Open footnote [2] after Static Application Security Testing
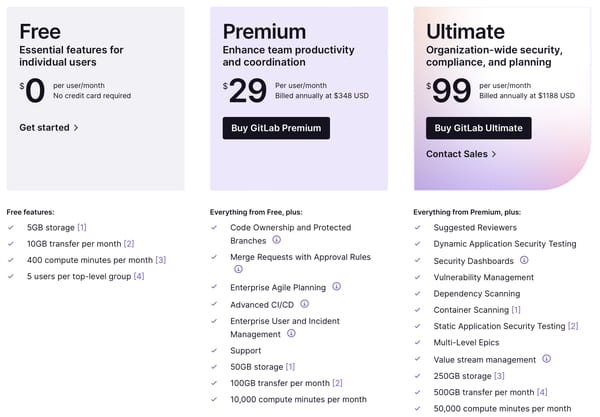Viewport: 600px width, 417px height. pyautogui.click(x=573, y=326)
